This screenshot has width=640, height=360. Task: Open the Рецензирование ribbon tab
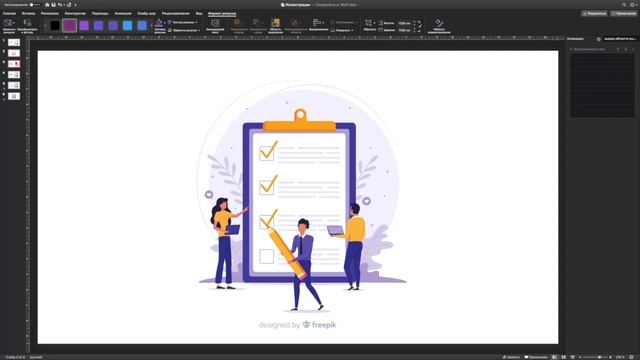[176, 13]
